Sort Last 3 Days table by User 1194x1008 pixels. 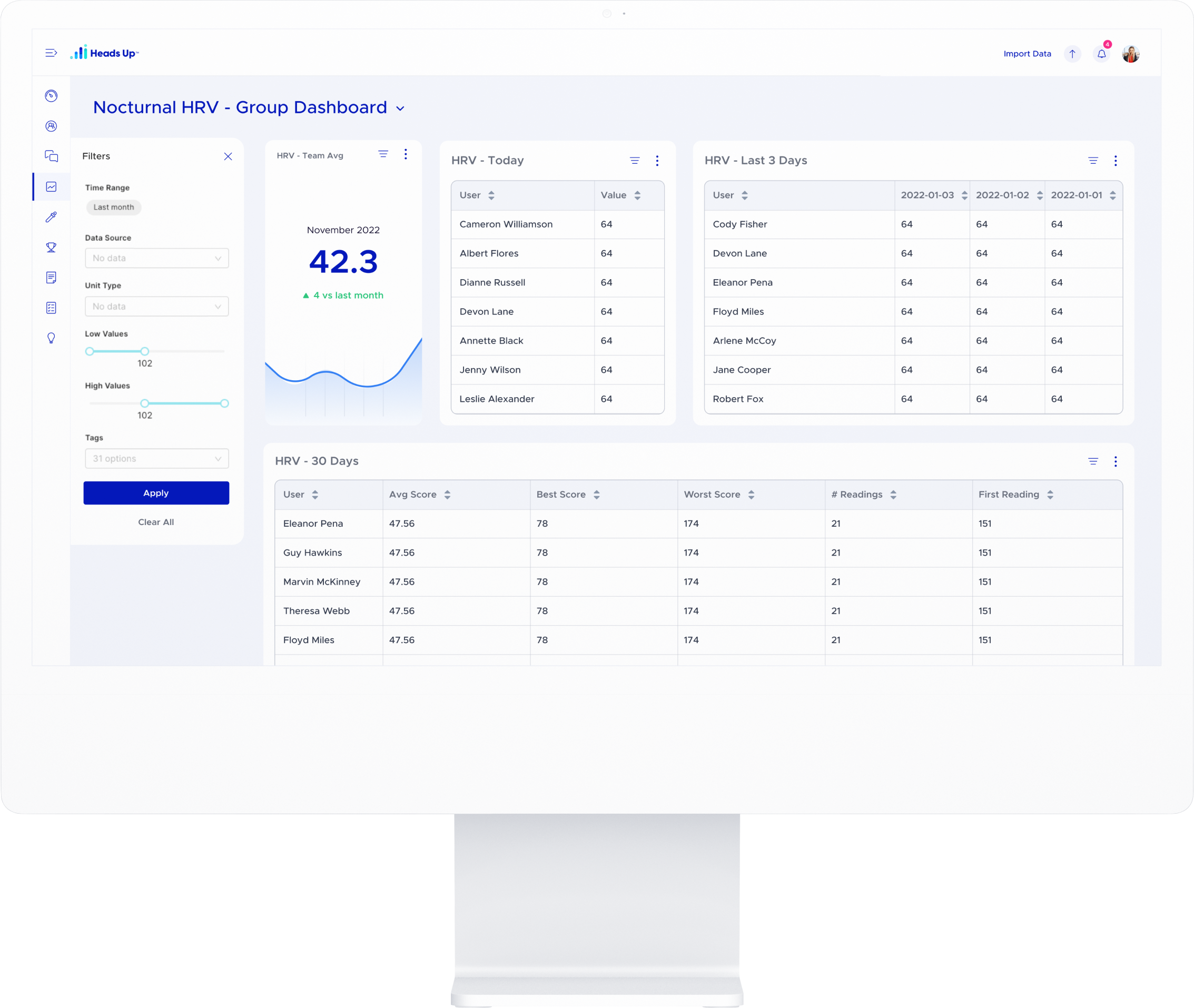tap(744, 195)
